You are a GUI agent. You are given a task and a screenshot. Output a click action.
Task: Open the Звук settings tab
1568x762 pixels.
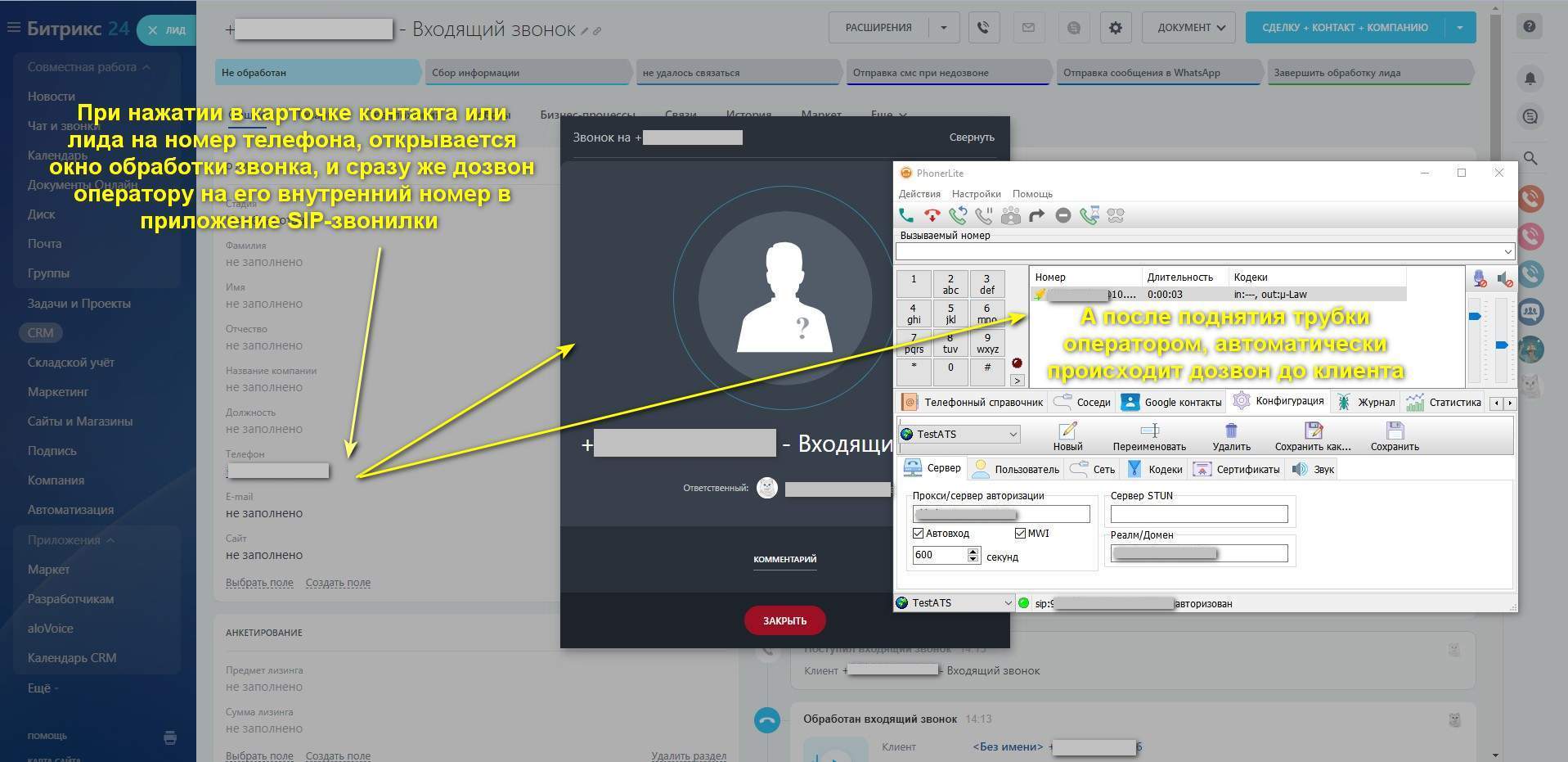click(1313, 469)
